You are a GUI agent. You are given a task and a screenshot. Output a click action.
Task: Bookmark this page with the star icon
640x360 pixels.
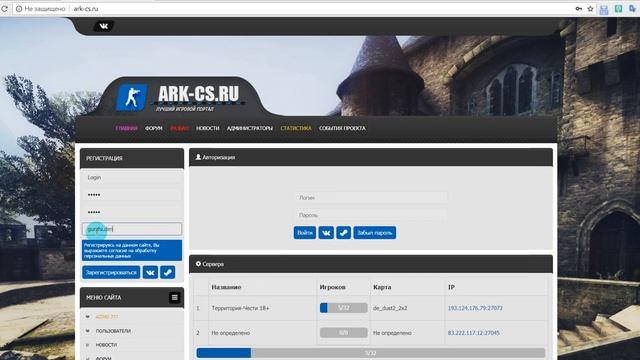[x=590, y=9]
